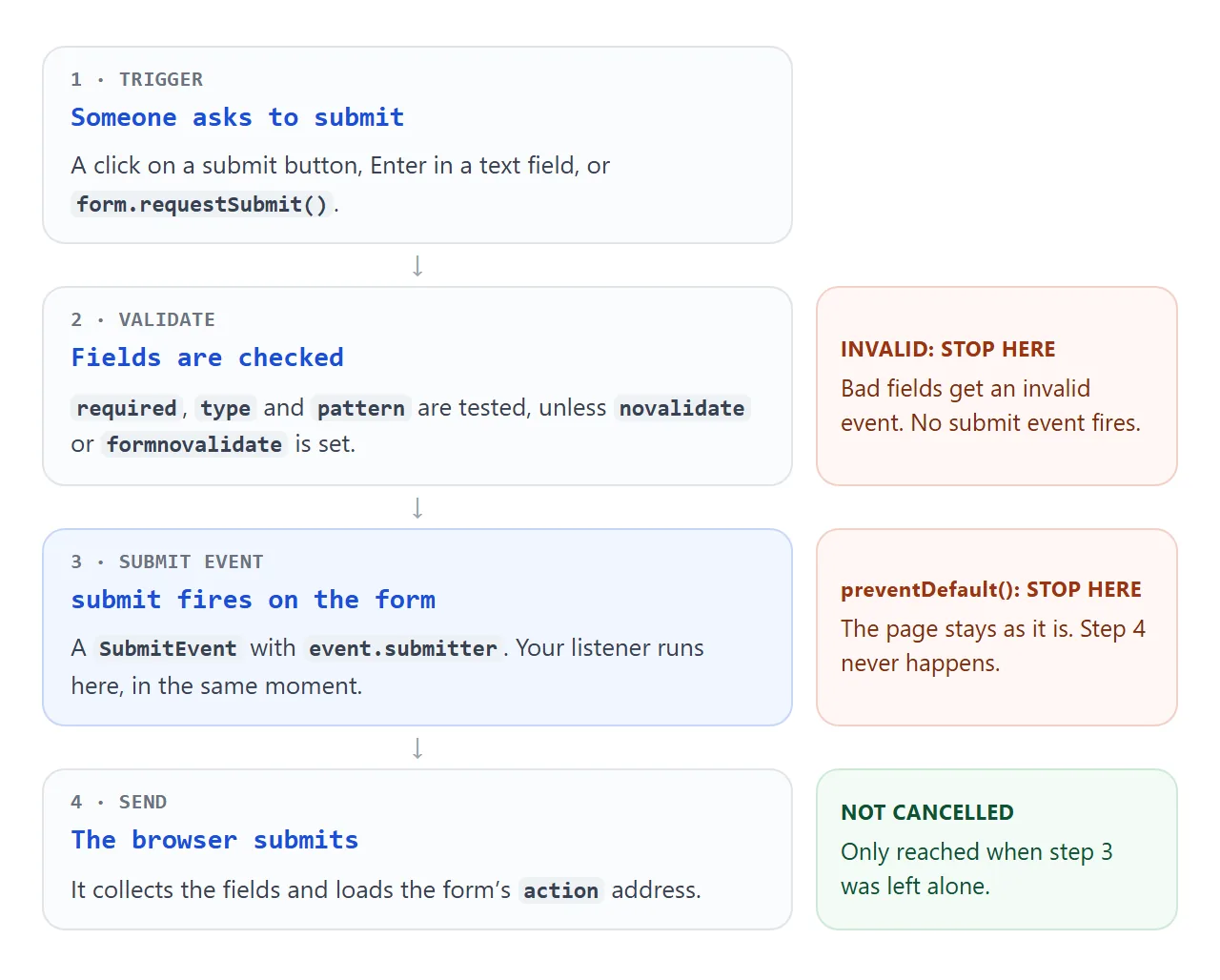This screenshot has height=980, width=1220.
Task: Click the "3 · SUBMIT EVENT" step label
Action: (x=167, y=561)
